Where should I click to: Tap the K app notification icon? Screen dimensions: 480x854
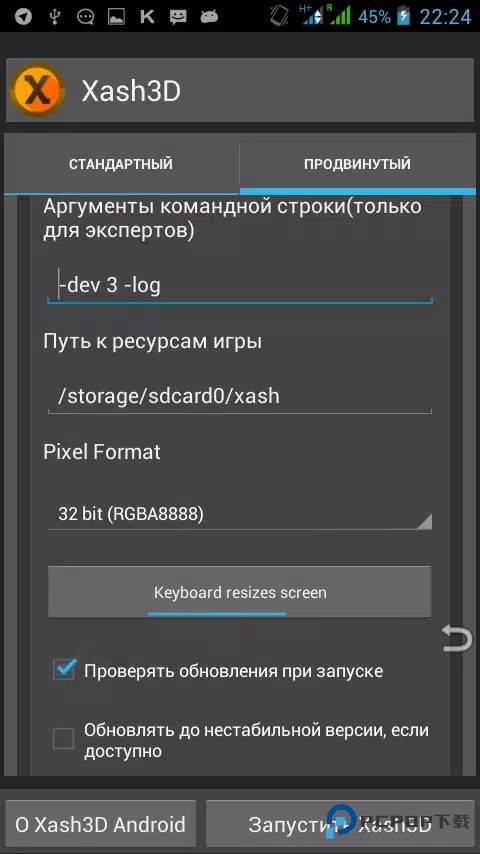[147, 17]
